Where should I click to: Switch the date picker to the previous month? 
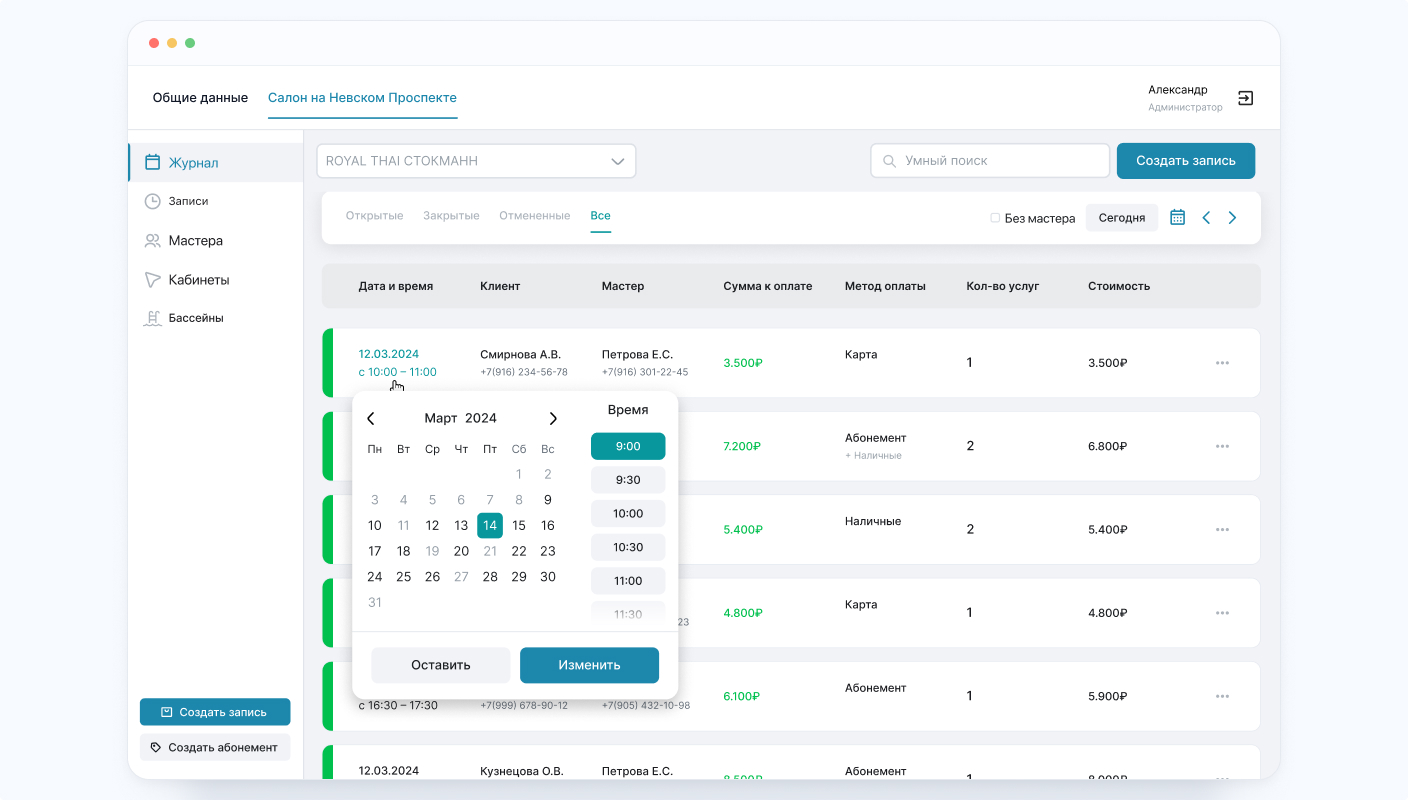pyautogui.click(x=371, y=418)
